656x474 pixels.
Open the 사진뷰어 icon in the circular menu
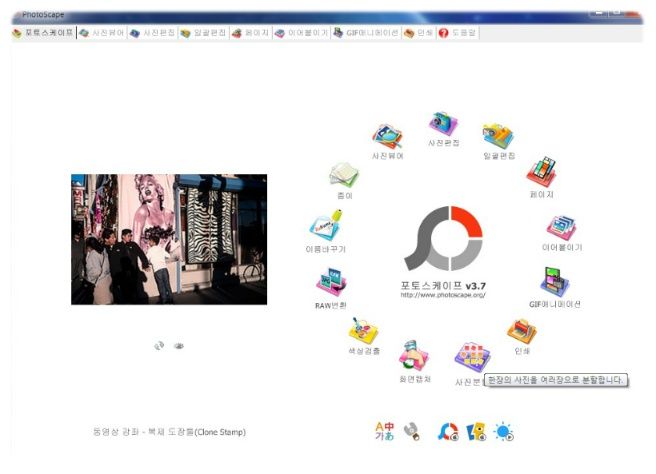[x=387, y=137]
